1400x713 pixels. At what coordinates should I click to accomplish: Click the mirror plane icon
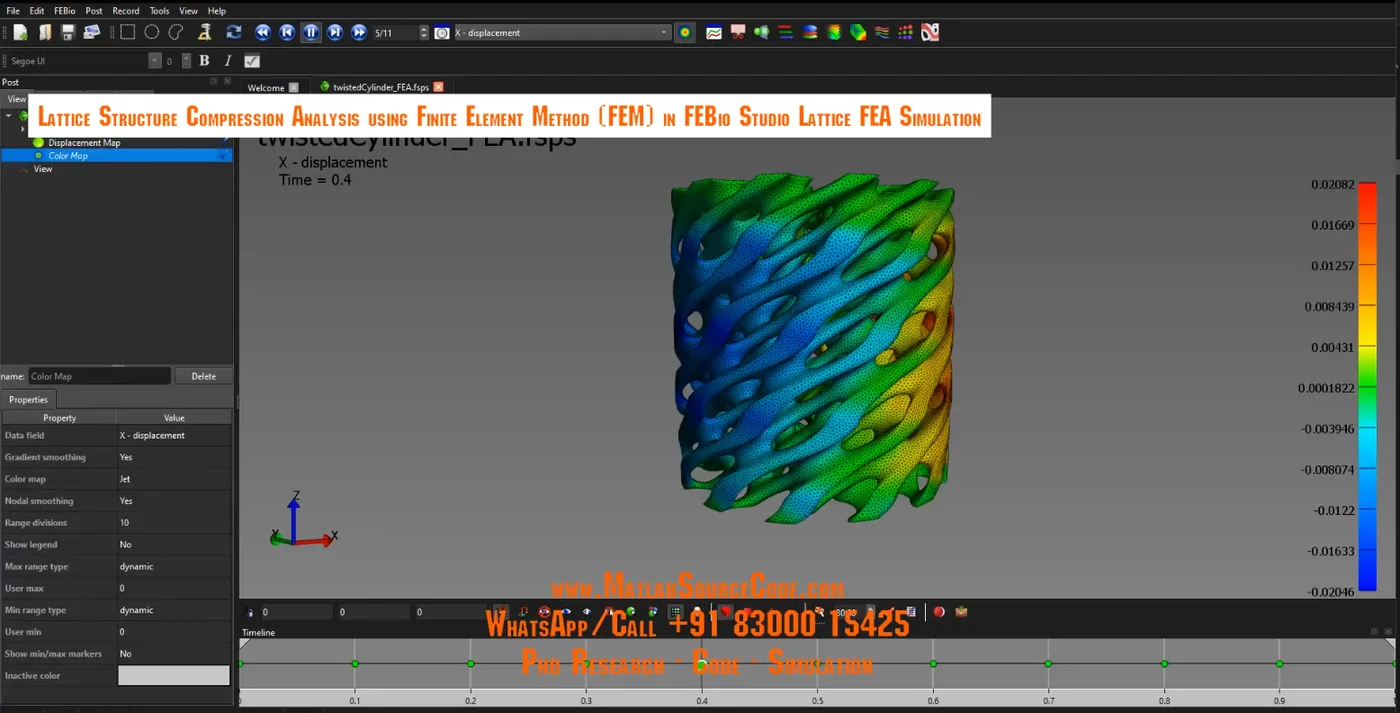762,33
